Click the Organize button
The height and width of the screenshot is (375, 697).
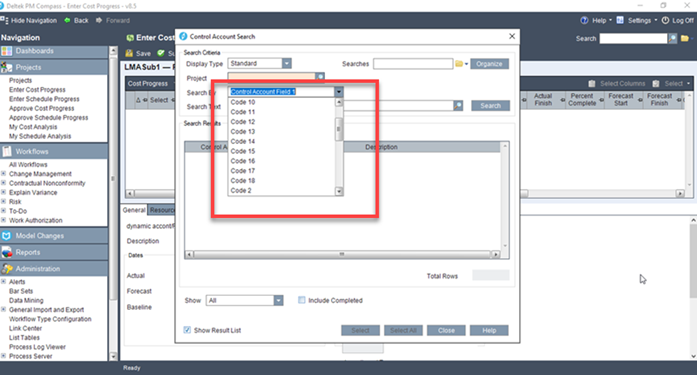coord(489,64)
